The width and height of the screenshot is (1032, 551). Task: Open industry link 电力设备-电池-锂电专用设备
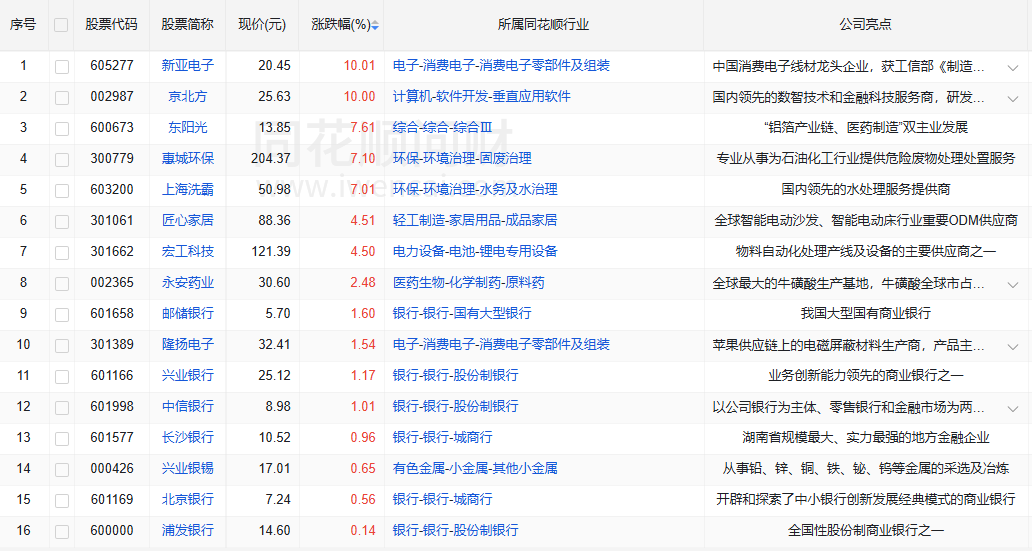[x=475, y=251]
